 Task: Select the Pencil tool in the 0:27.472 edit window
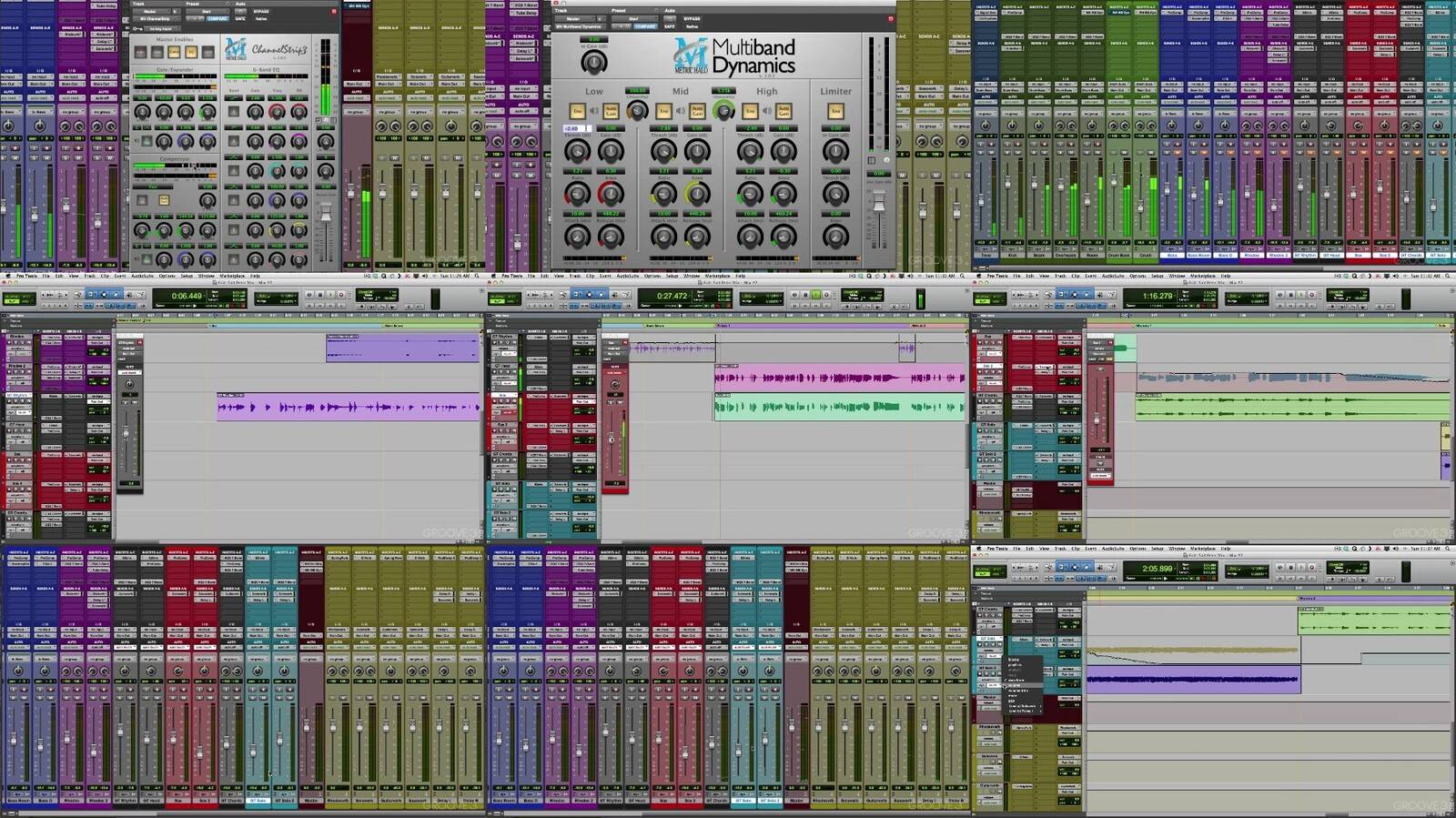pos(626,295)
